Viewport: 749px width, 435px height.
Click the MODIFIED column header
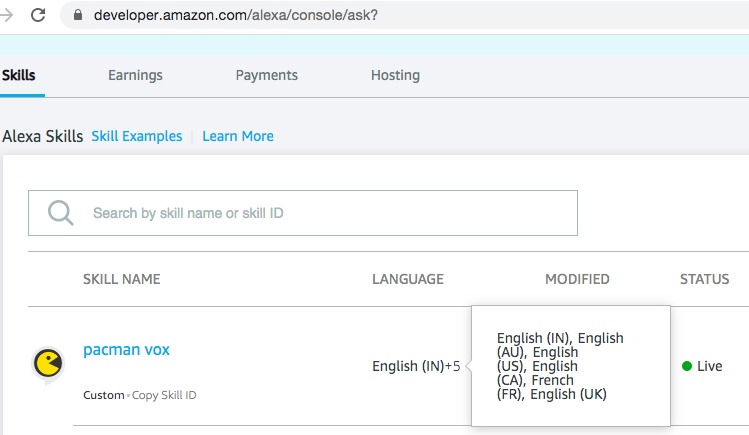click(577, 279)
